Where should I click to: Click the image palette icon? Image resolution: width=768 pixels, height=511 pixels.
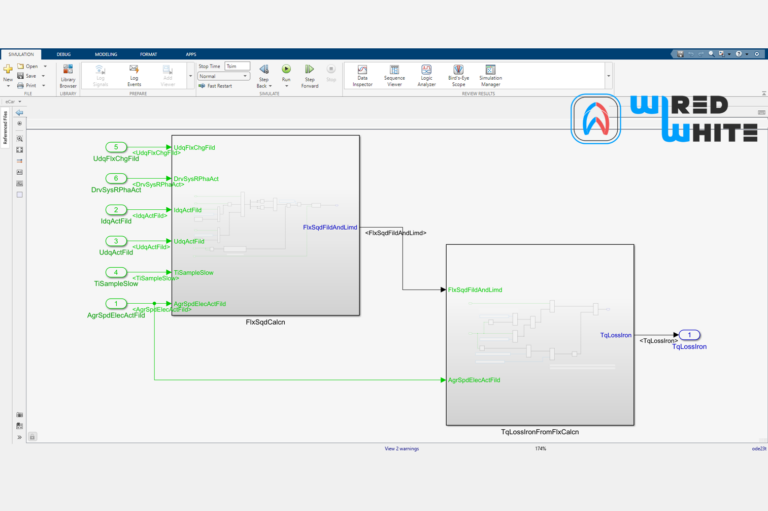point(20,183)
